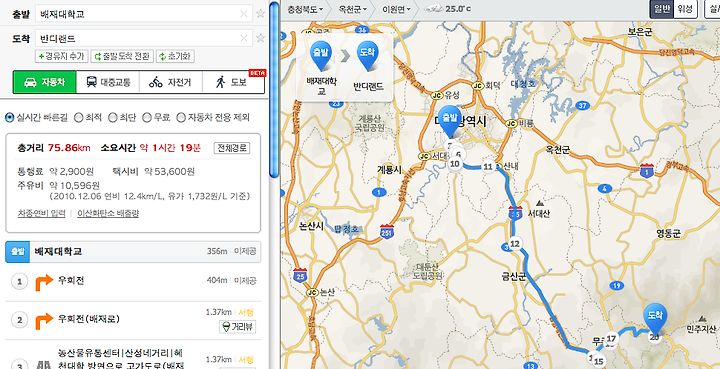720x369 pixels.
Task: Click the route 19 road marker
Action: tap(617, 285)
